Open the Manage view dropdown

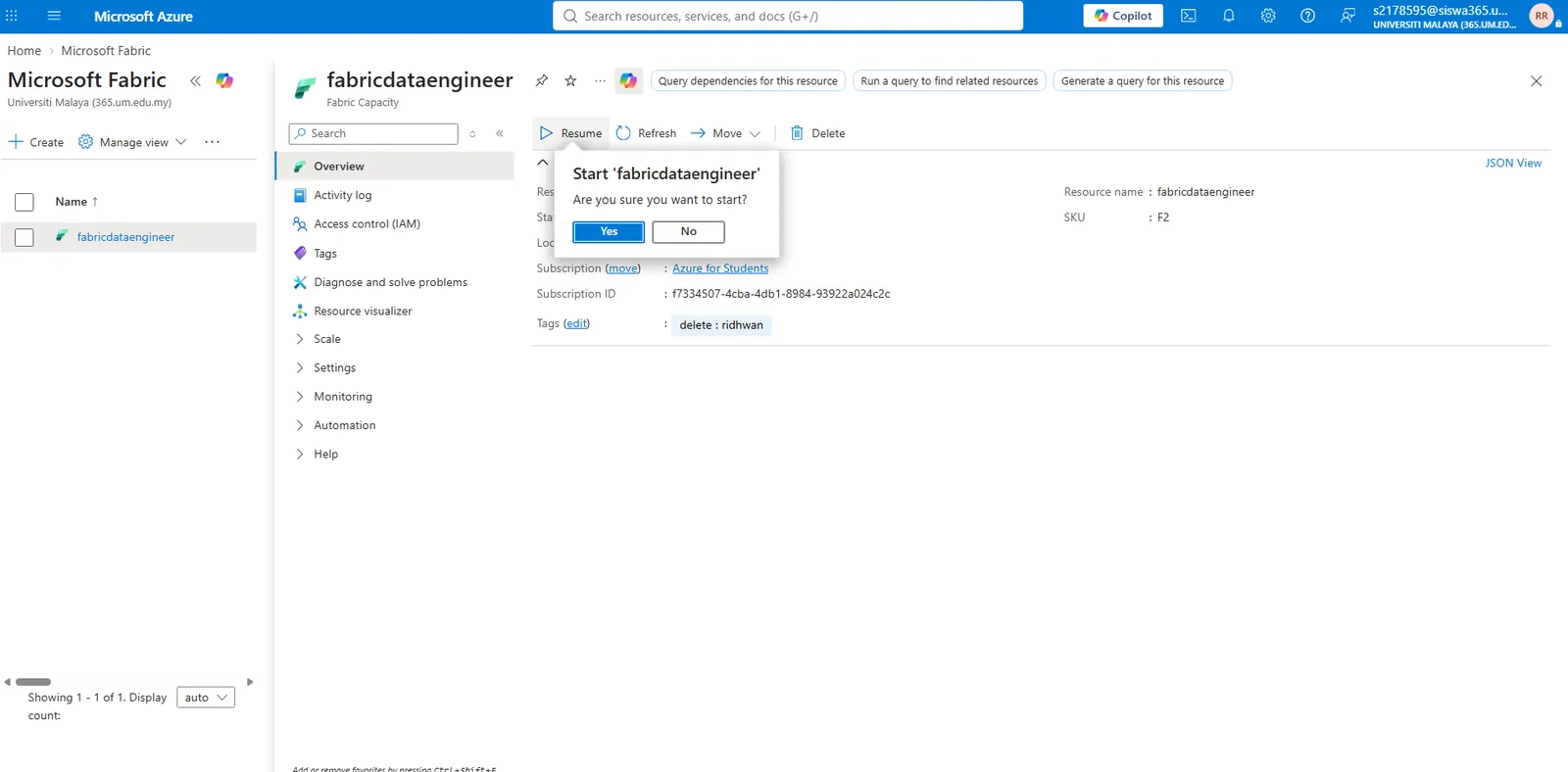132,142
